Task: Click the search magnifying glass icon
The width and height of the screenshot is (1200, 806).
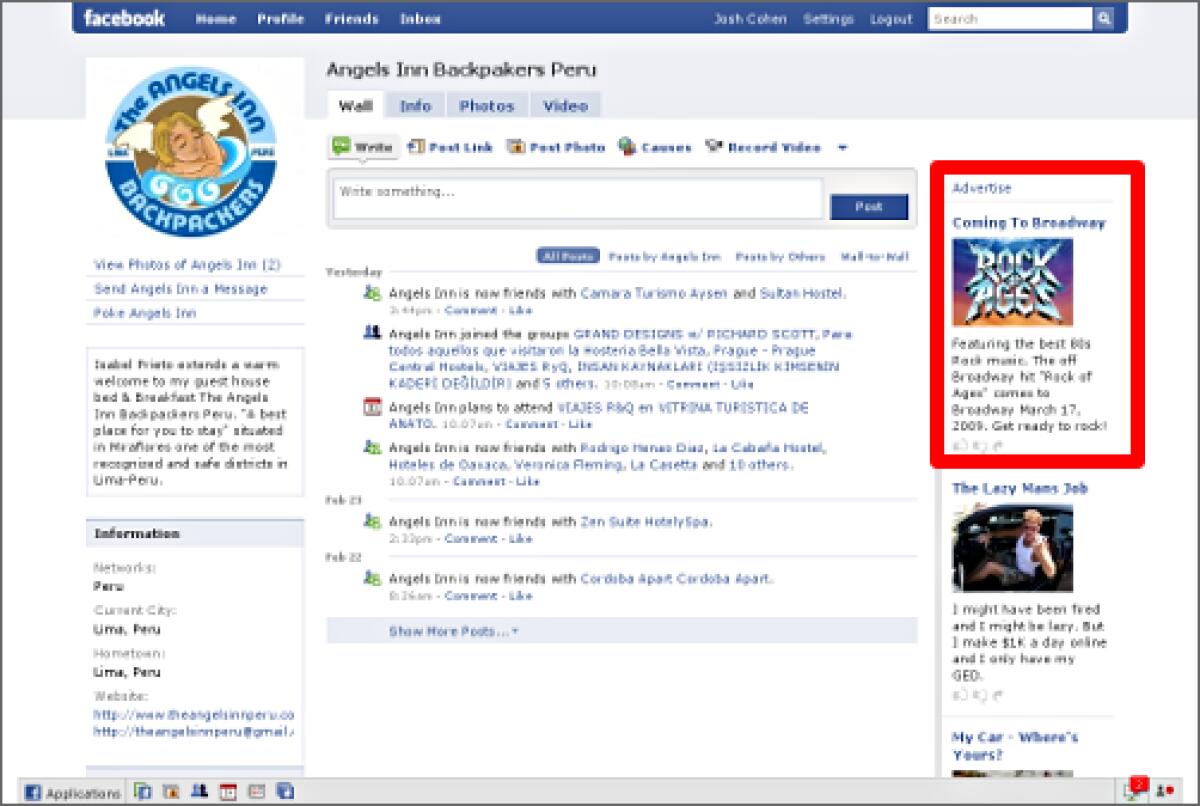Action: (1104, 18)
